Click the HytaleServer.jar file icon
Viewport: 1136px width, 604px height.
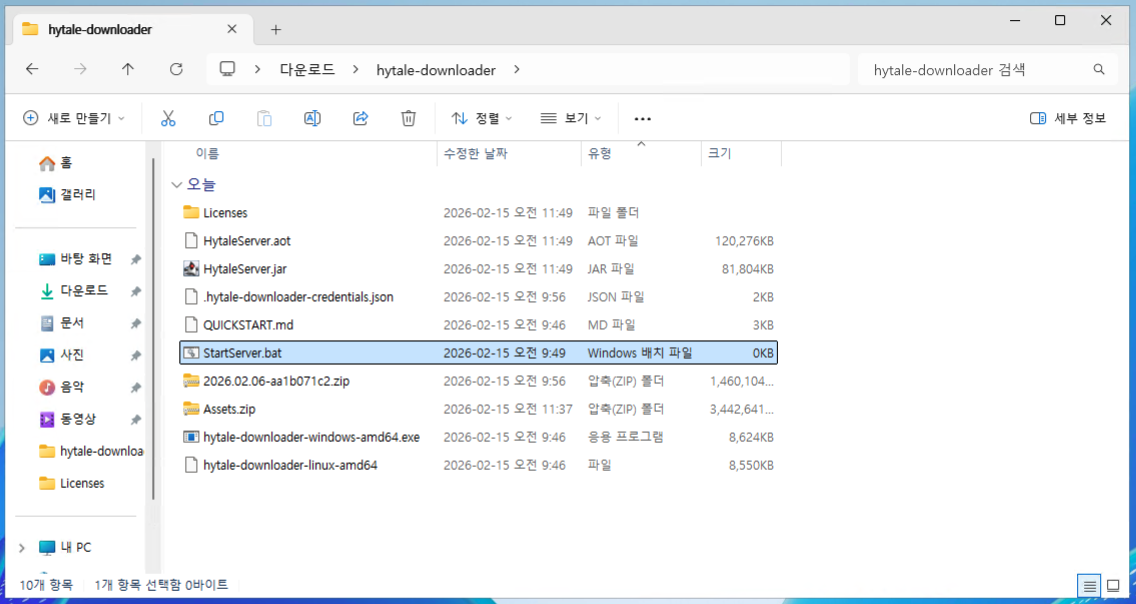coord(191,269)
